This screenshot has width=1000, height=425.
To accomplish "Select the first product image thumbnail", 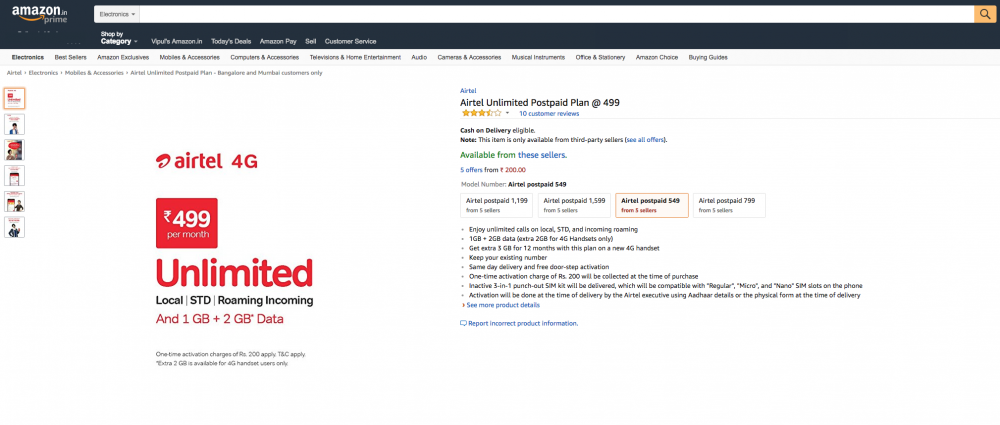I will click(x=15, y=98).
